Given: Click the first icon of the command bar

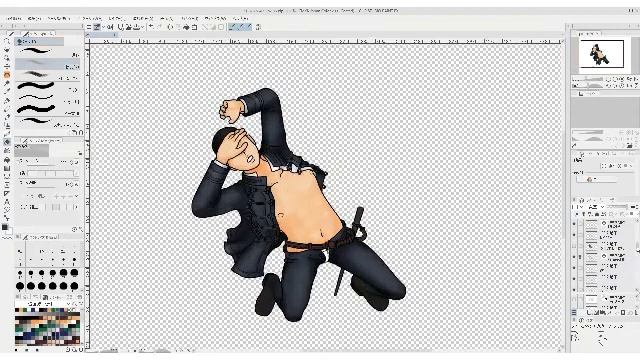Looking at the screenshot, I should coord(89,27).
